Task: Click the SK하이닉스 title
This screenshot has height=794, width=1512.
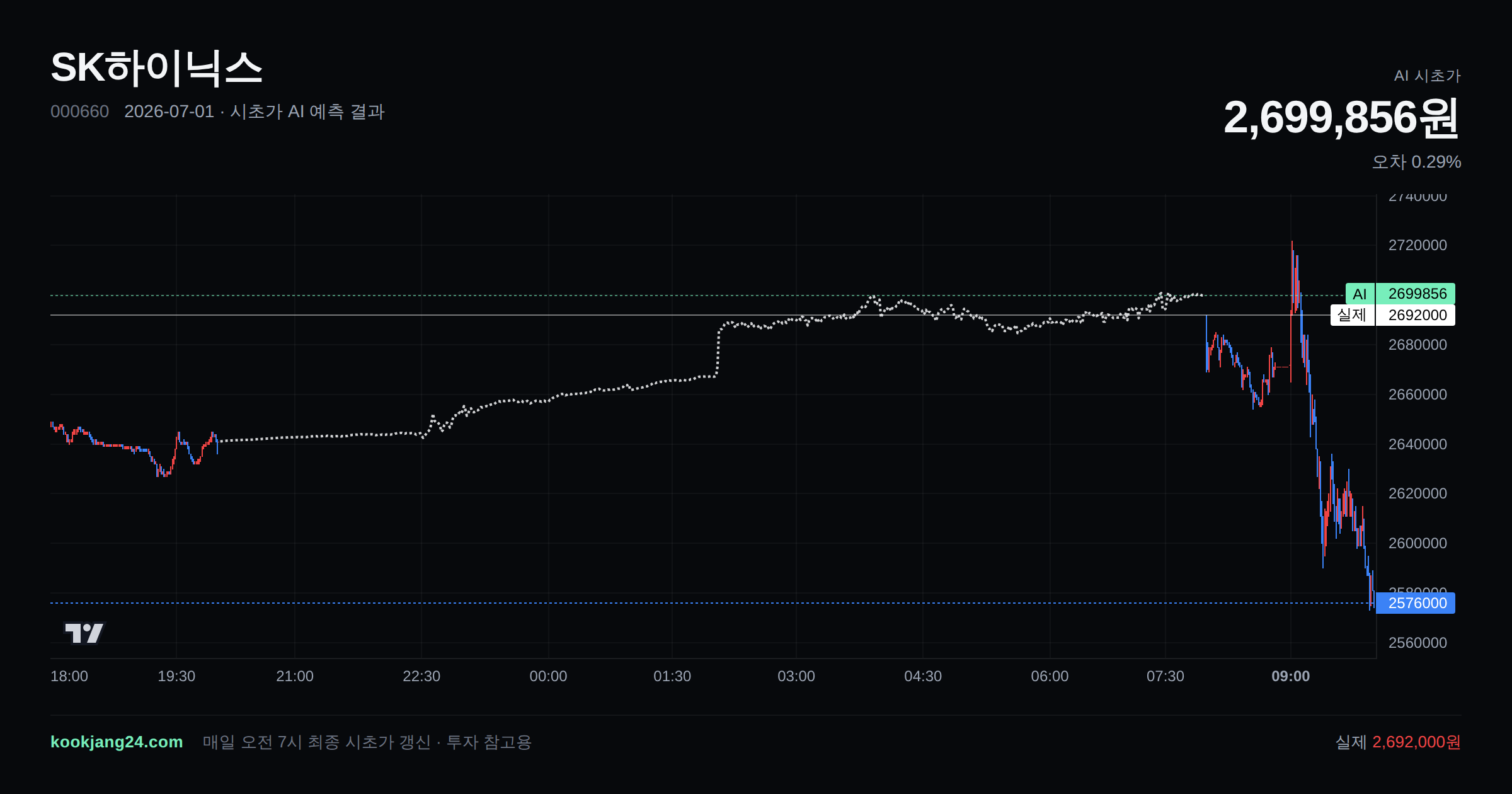Action: pos(156,68)
